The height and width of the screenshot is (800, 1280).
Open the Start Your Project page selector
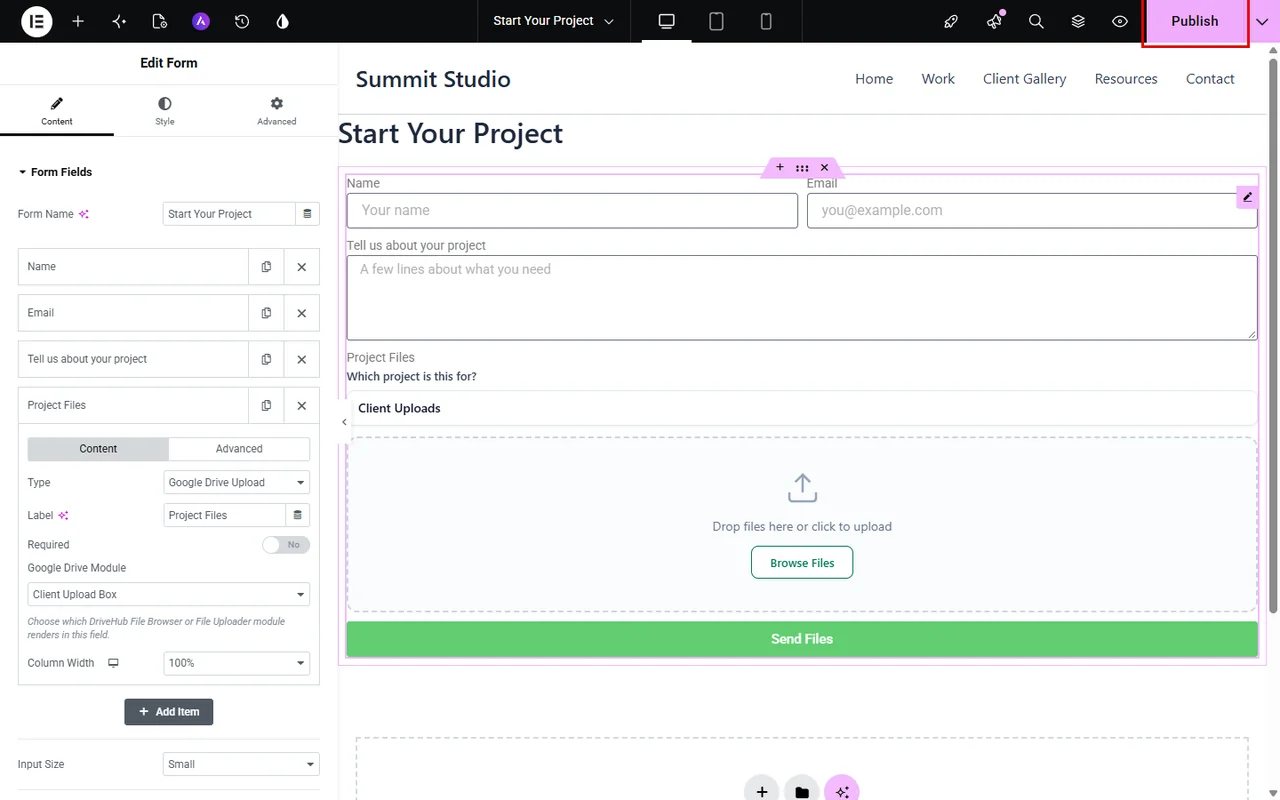pos(554,21)
